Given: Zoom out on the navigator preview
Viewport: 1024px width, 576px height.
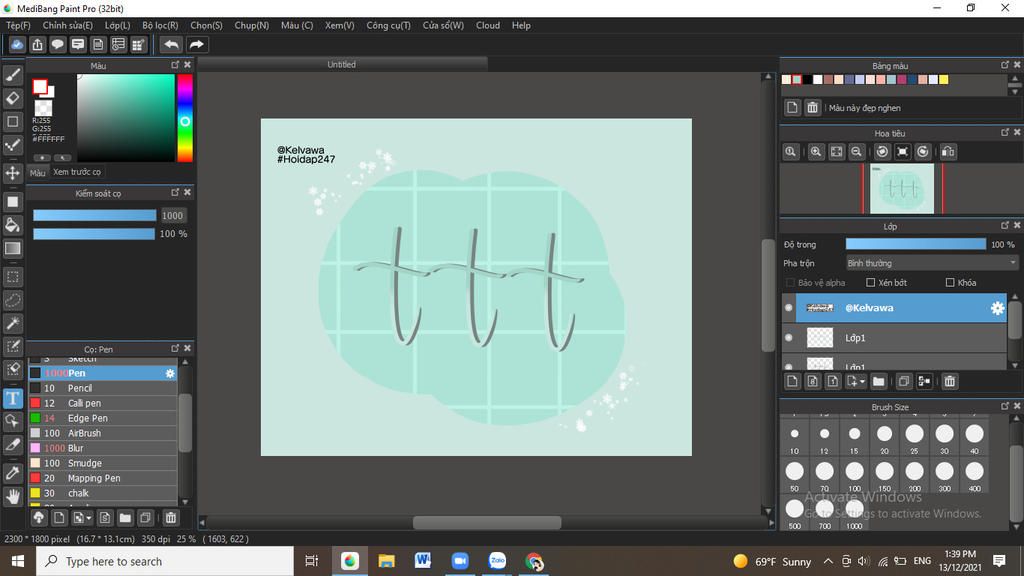Looking at the screenshot, I should [856, 152].
